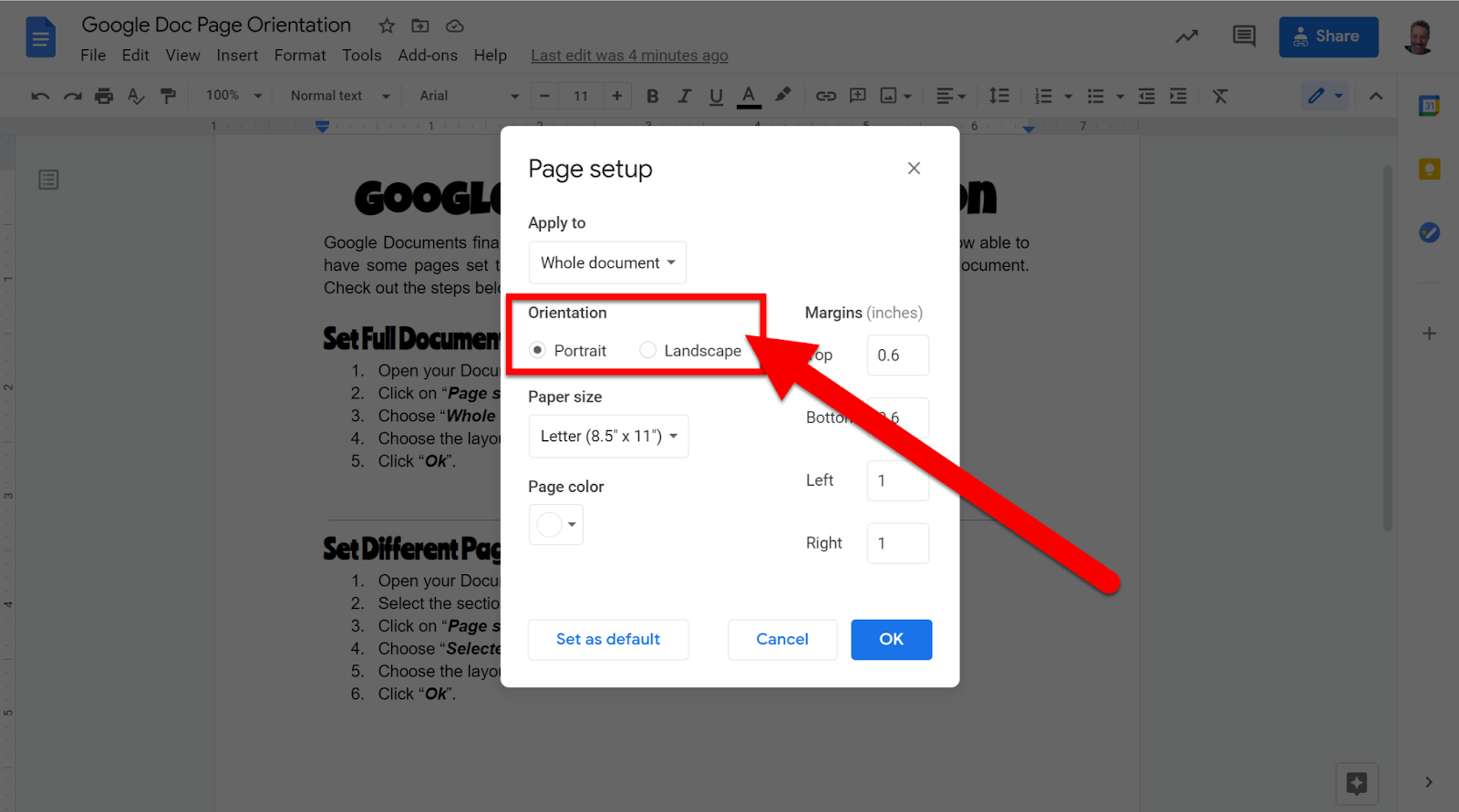This screenshot has height=812, width=1459.
Task: Open the zoom level dropdown
Action: pos(234,96)
